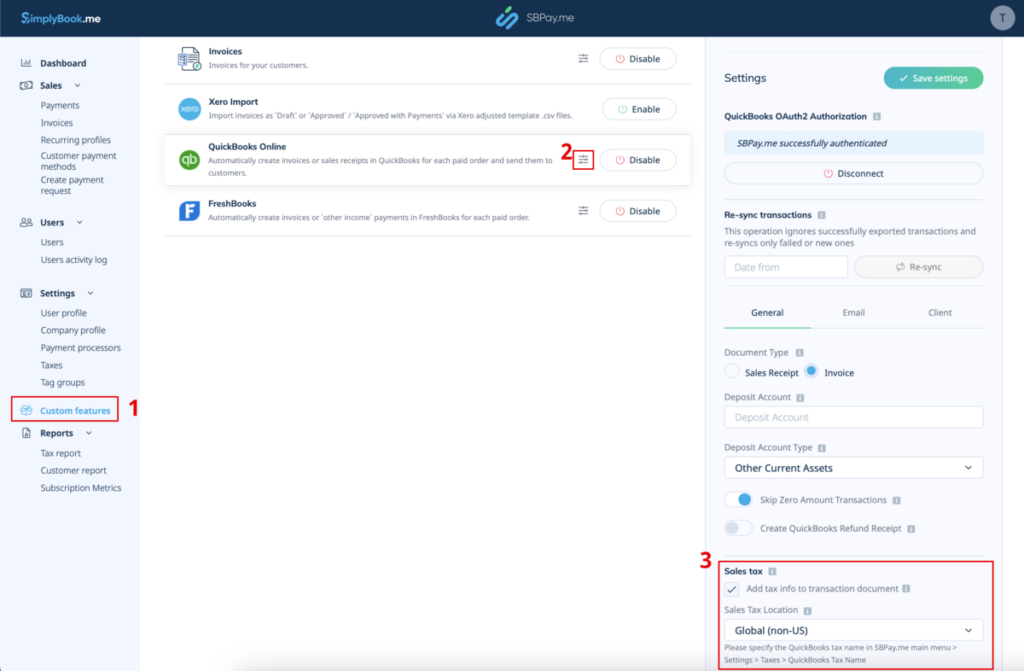
Task: Disconnect QuickBooks OAuth2 authorization
Action: point(852,172)
